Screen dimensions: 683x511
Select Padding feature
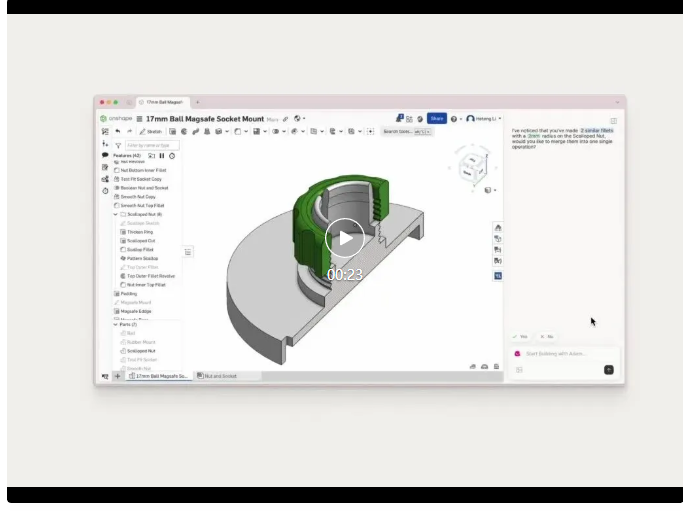125,294
